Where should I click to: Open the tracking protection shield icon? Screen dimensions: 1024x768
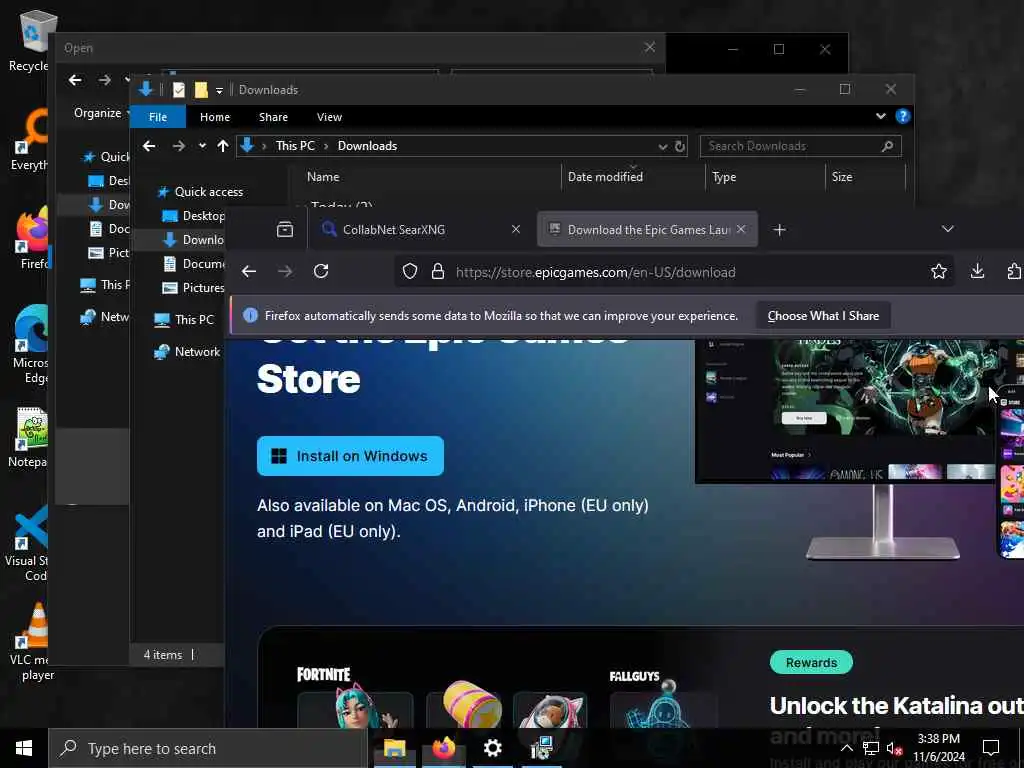click(409, 272)
